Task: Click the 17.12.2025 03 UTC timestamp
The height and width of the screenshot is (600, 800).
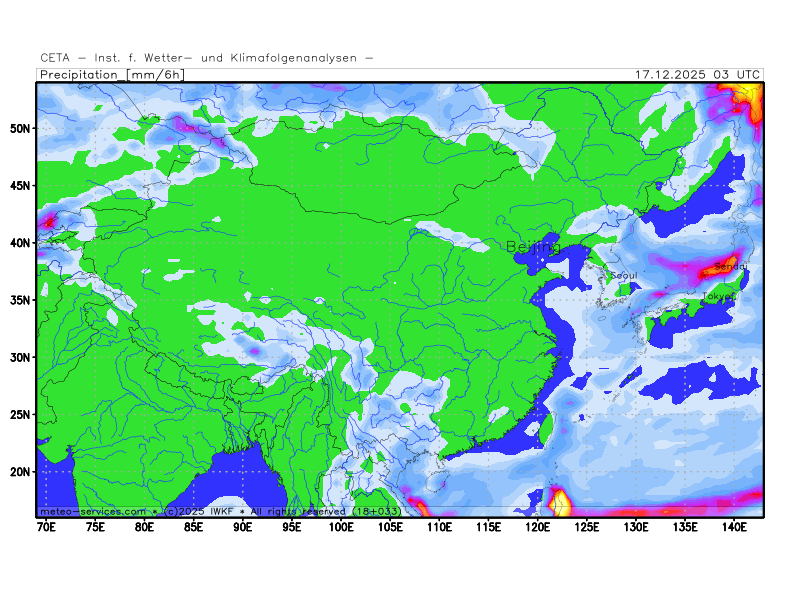Action: pyautogui.click(x=698, y=75)
